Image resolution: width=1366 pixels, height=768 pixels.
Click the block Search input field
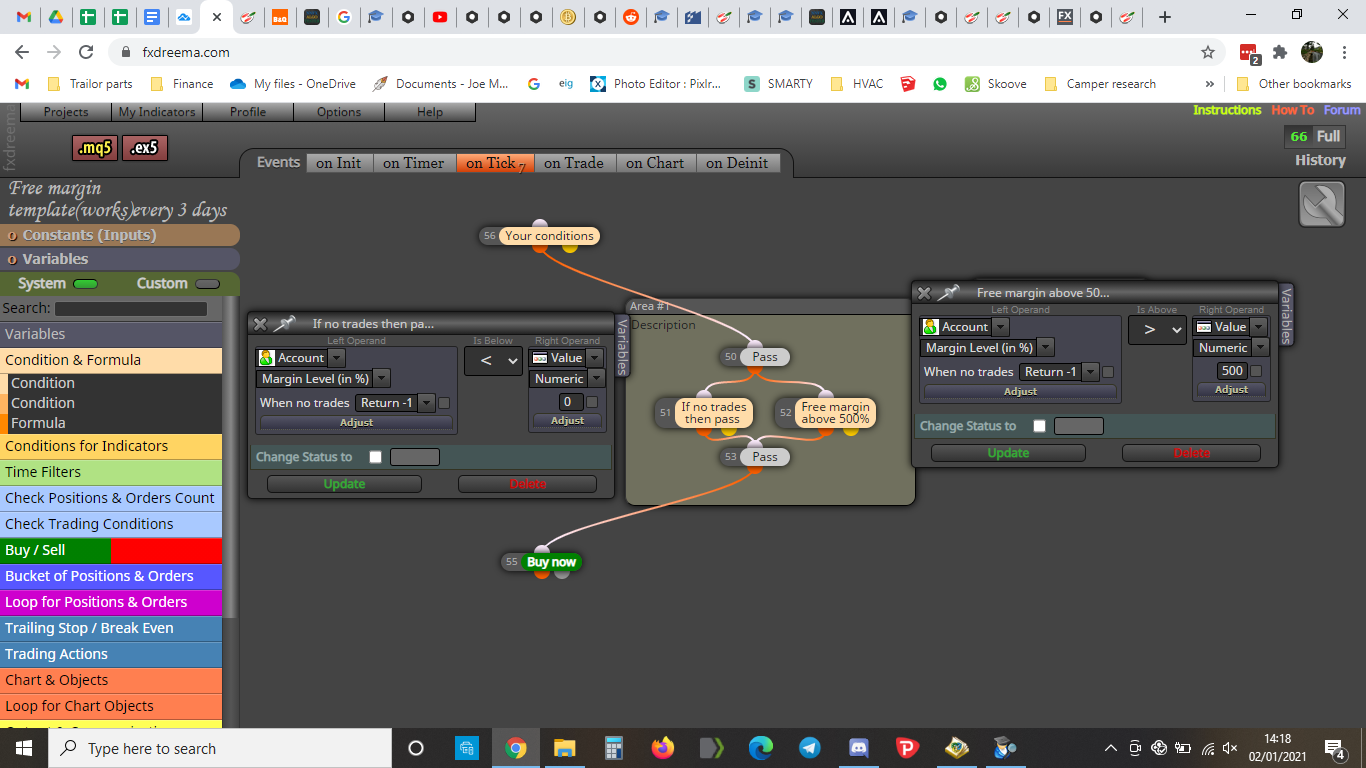coord(131,309)
